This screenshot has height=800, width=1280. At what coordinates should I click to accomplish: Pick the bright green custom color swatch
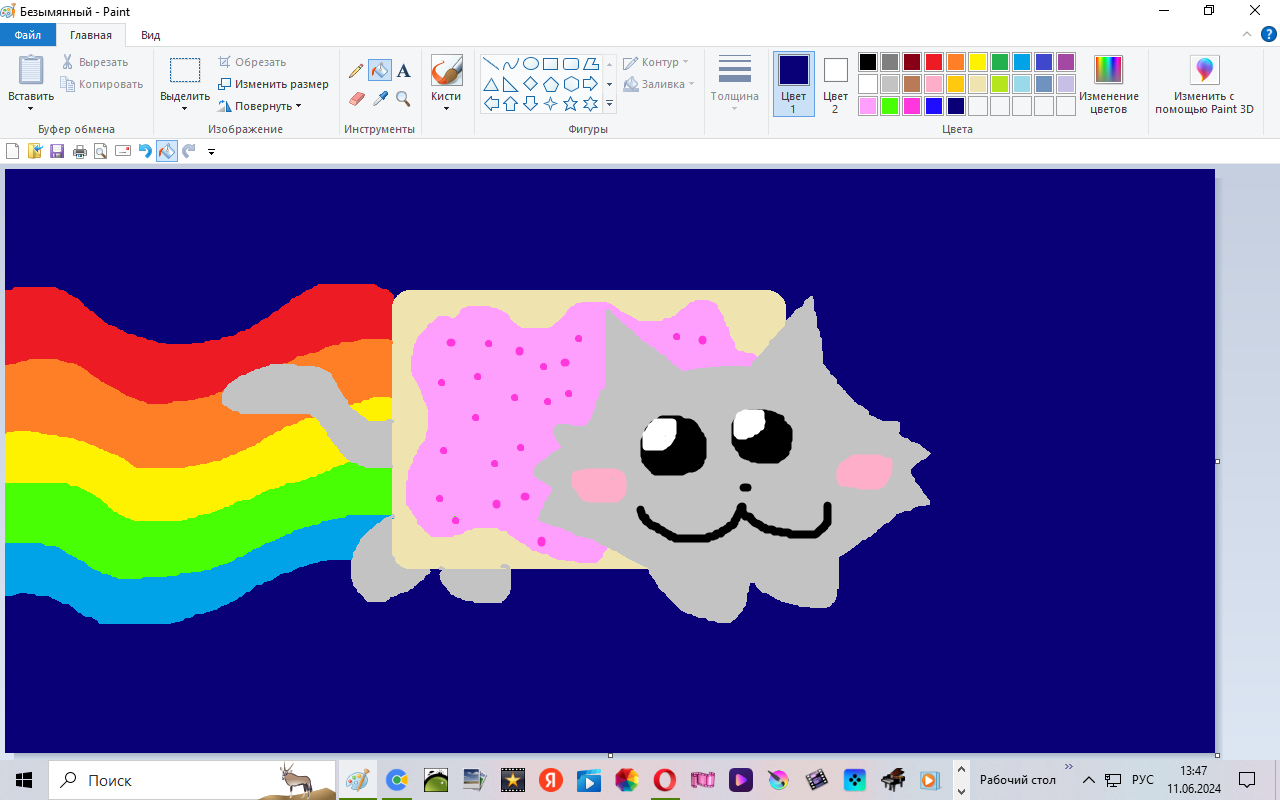(x=890, y=106)
